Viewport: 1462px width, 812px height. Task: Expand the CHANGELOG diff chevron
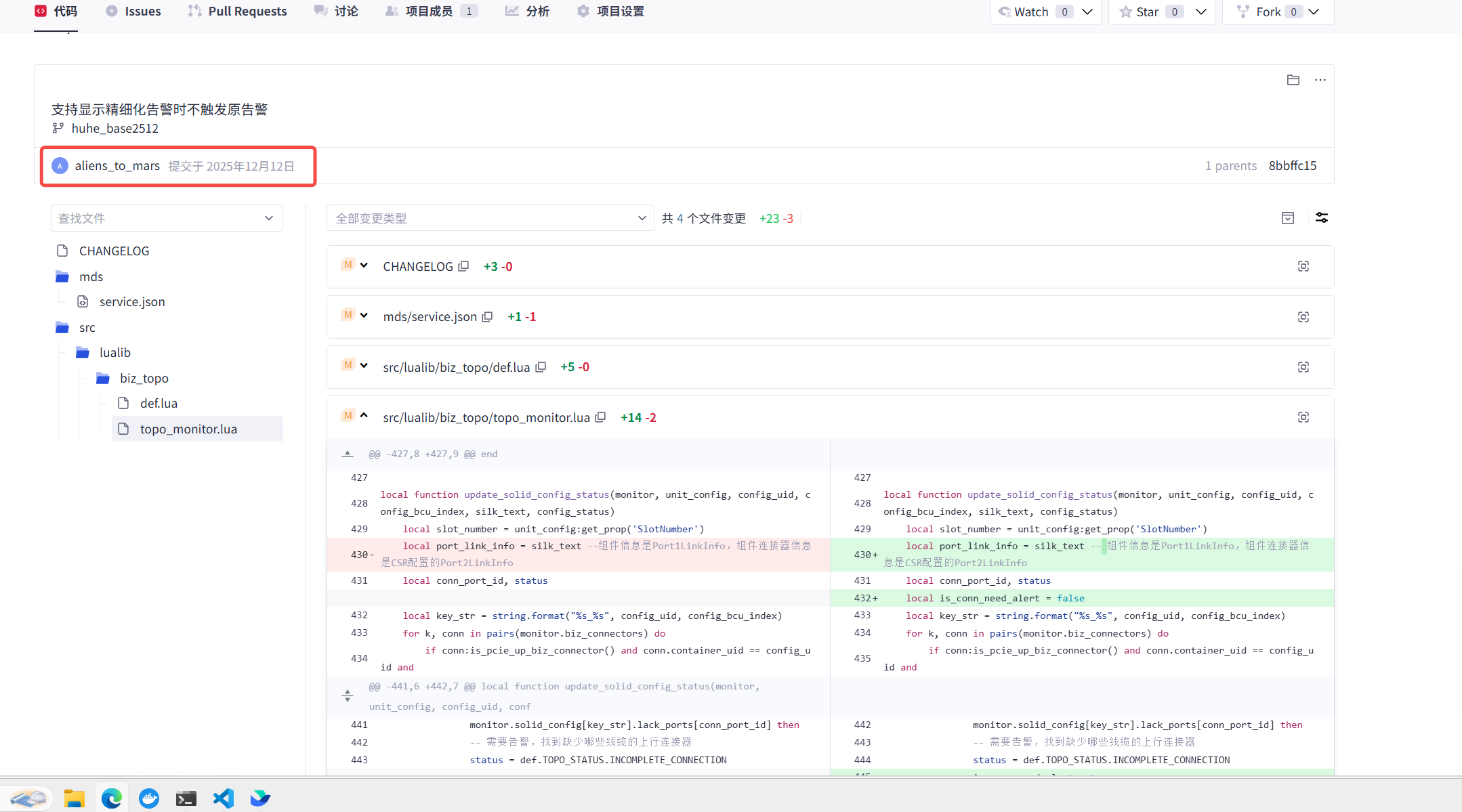[364, 265]
